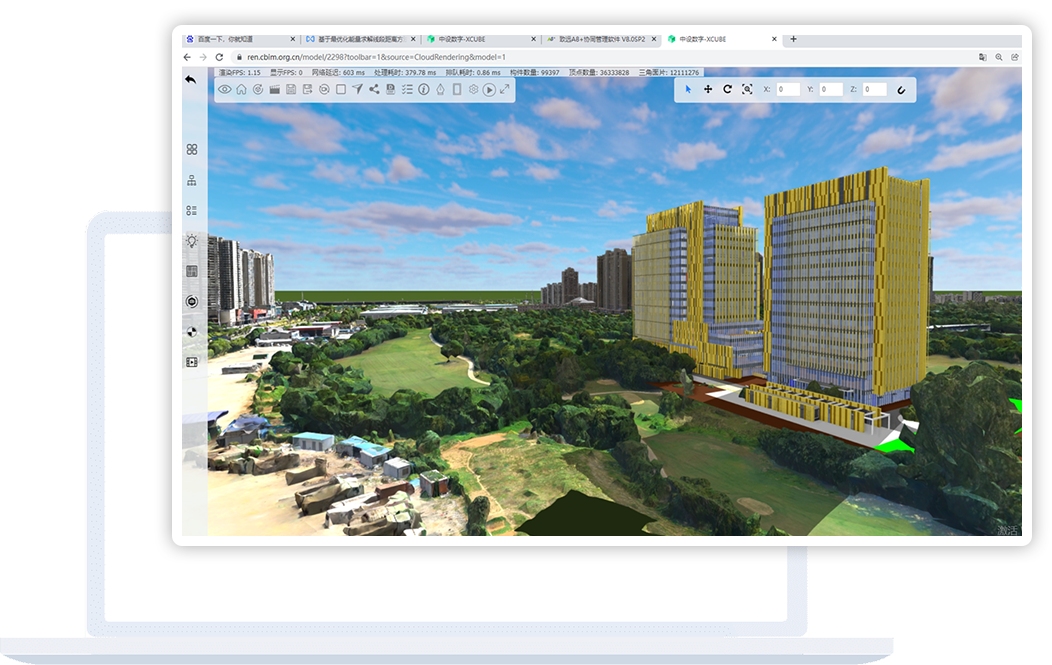This screenshot has height=665, width=1052.
Task: Open a new browser tab
Action: 794,39
